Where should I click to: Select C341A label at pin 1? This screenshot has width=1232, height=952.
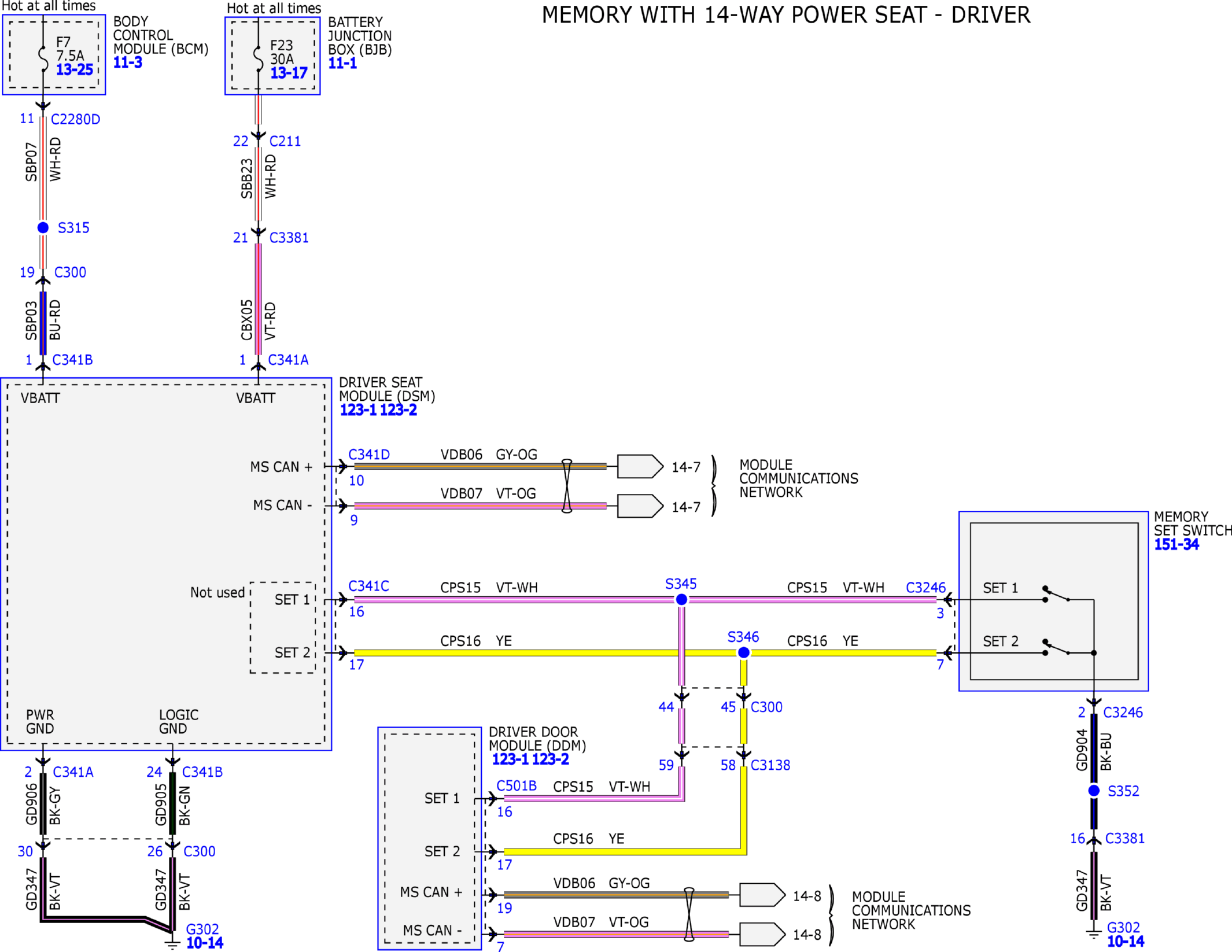click(x=288, y=360)
